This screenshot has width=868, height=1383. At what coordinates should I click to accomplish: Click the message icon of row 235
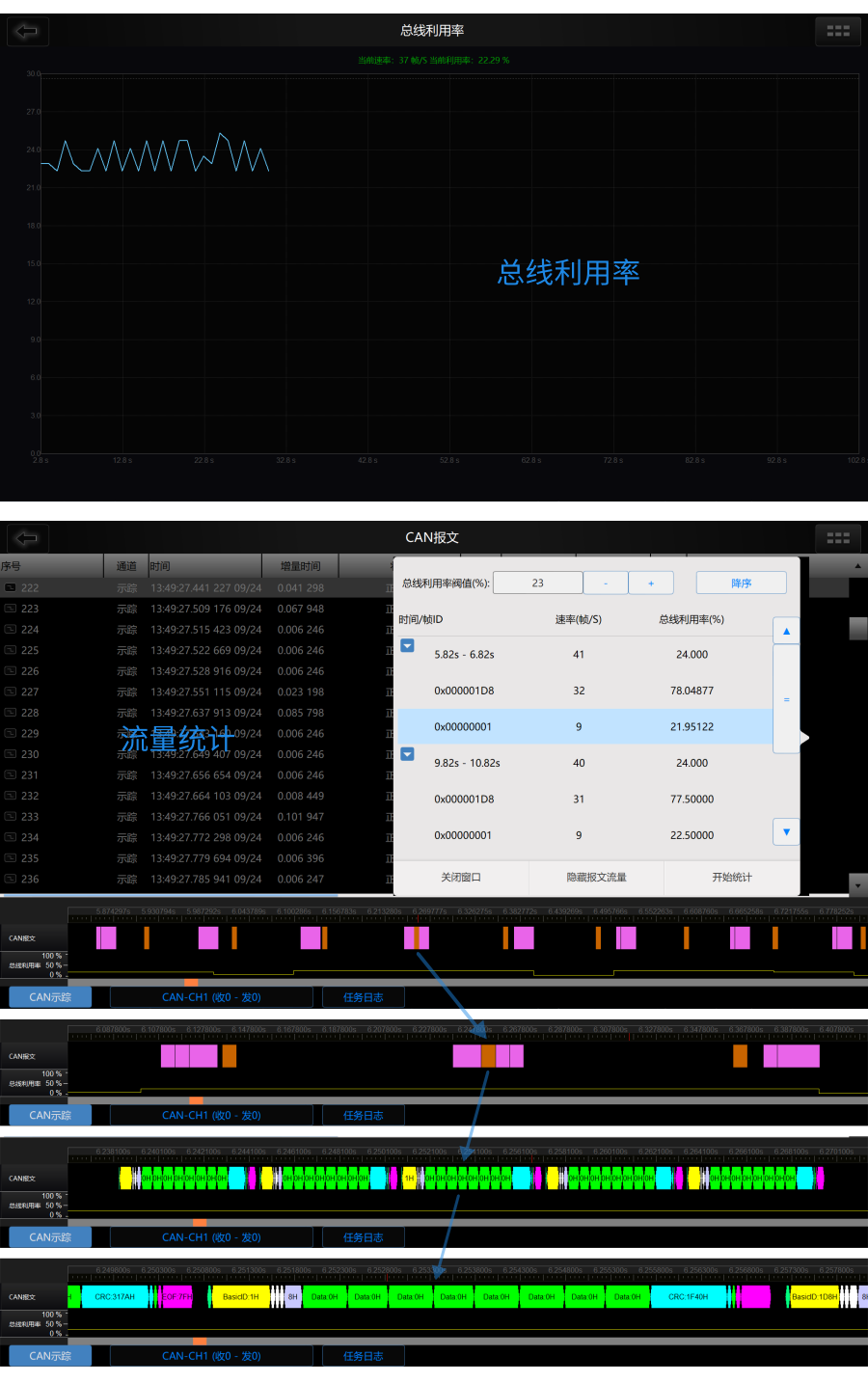(x=10, y=858)
